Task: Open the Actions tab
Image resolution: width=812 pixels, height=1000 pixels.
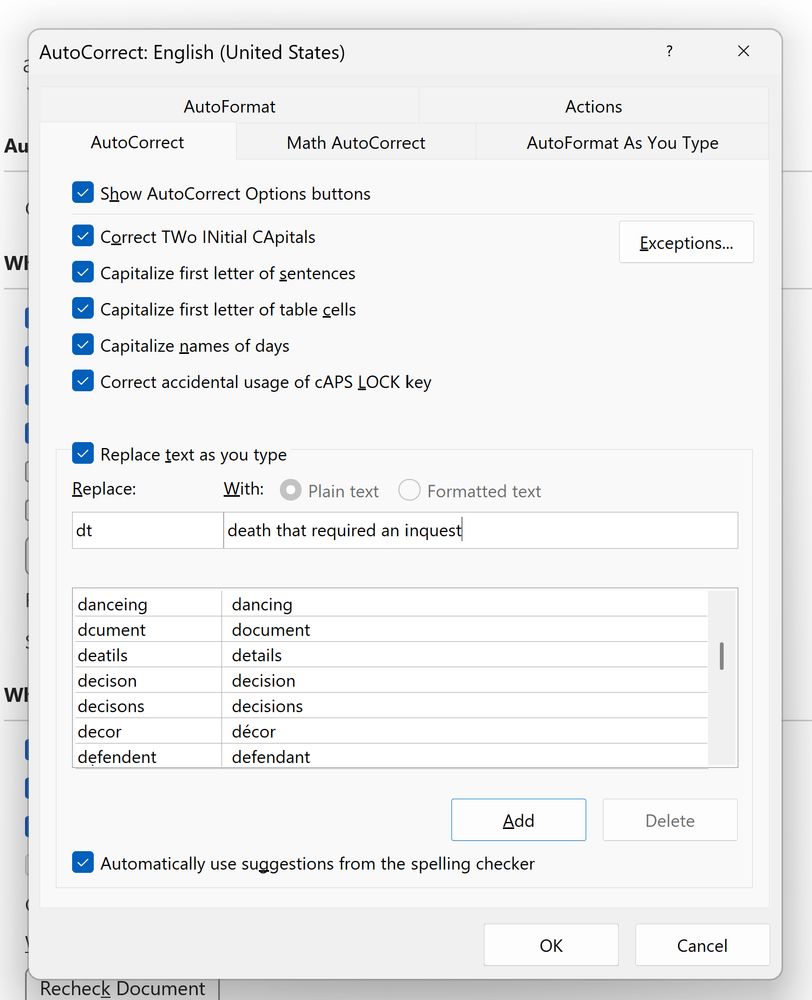Action: [x=593, y=107]
